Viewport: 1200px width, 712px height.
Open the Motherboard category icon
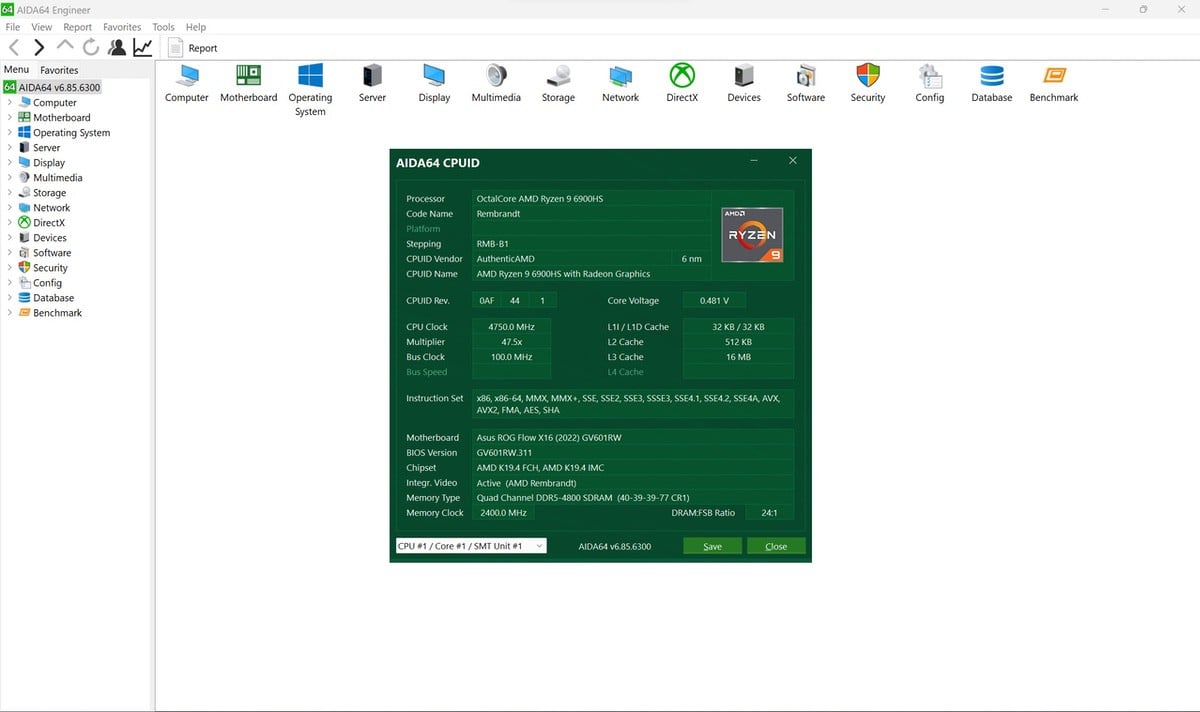pos(249,83)
